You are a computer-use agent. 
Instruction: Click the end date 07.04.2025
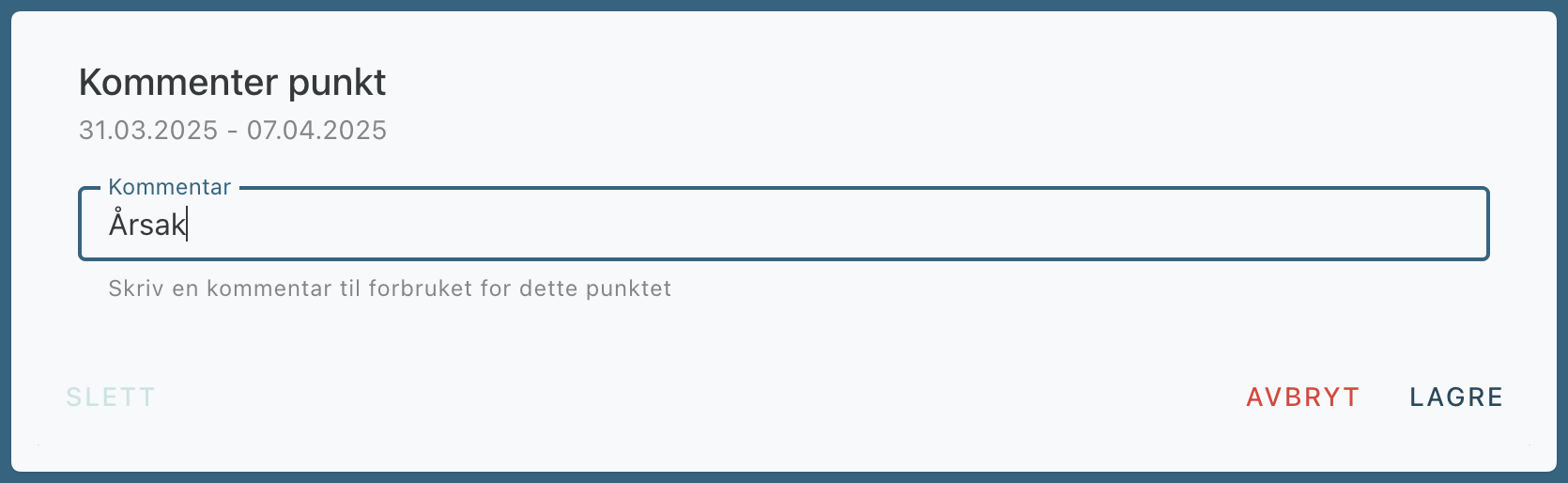click(x=316, y=130)
